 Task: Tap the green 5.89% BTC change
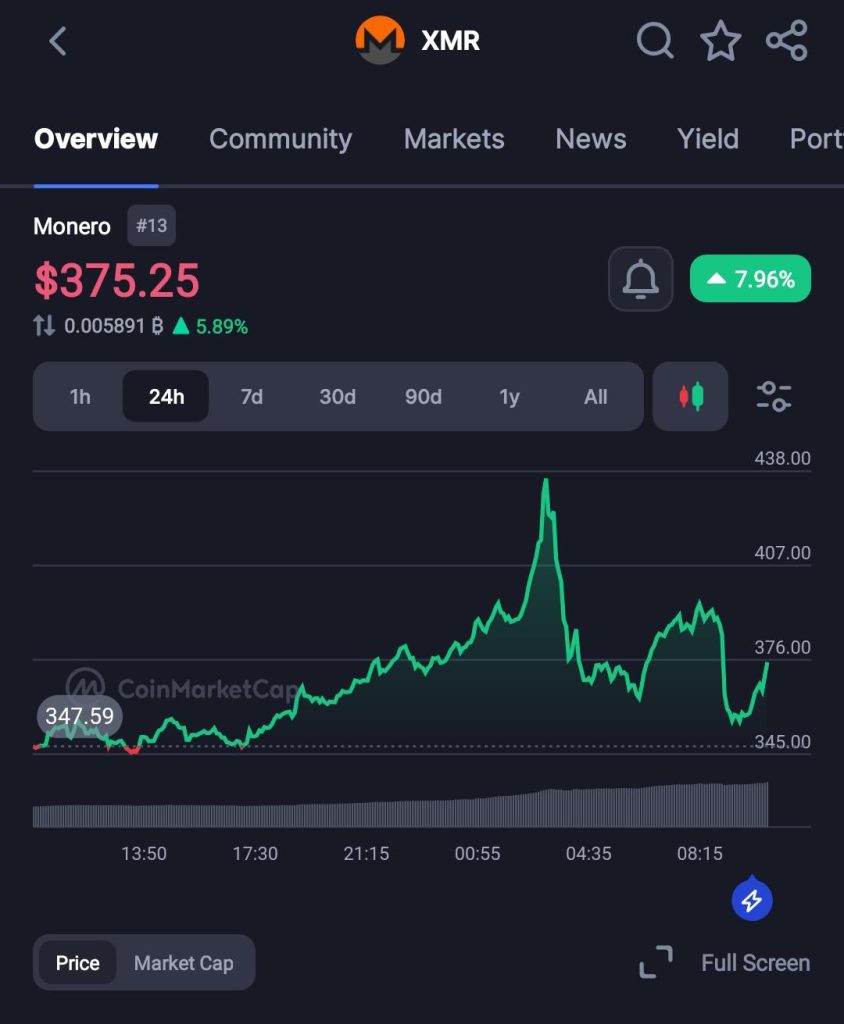click(210, 325)
